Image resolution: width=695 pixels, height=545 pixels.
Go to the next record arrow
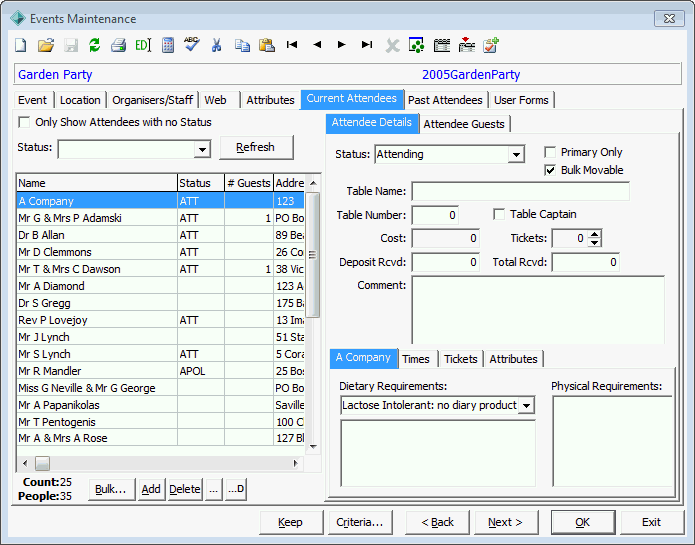pos(341,44)
